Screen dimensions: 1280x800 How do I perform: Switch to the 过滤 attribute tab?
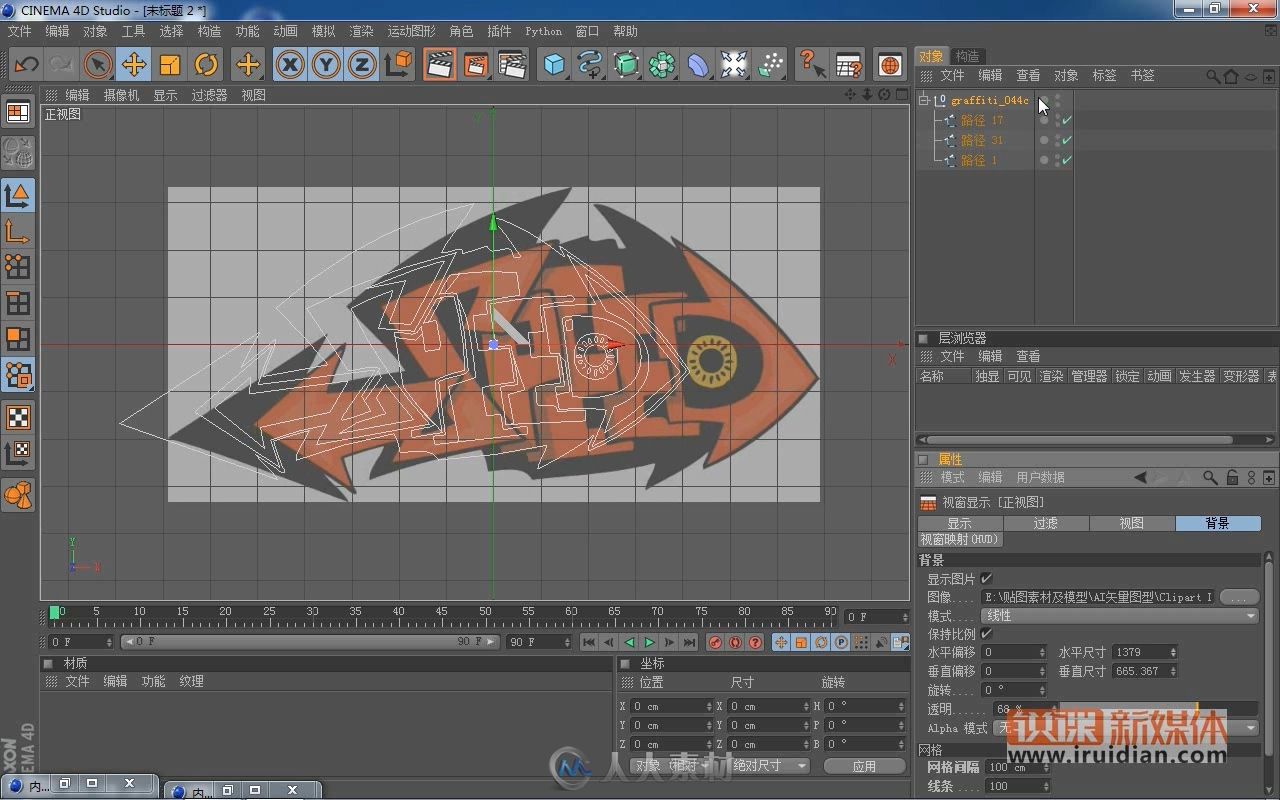[1046, 523]
